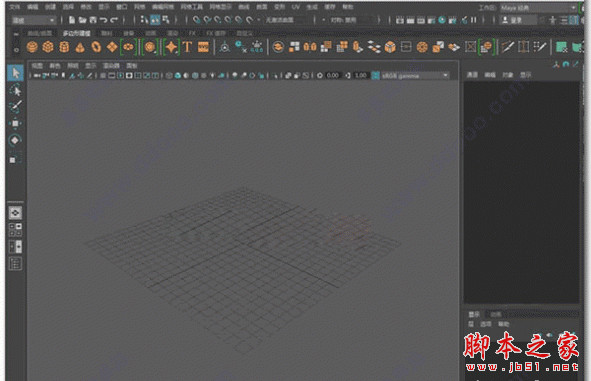Toggle snap to grids magnet icon
Image resolution: width=591 pixels, height=381 pixels.
[x=196, y=20]
